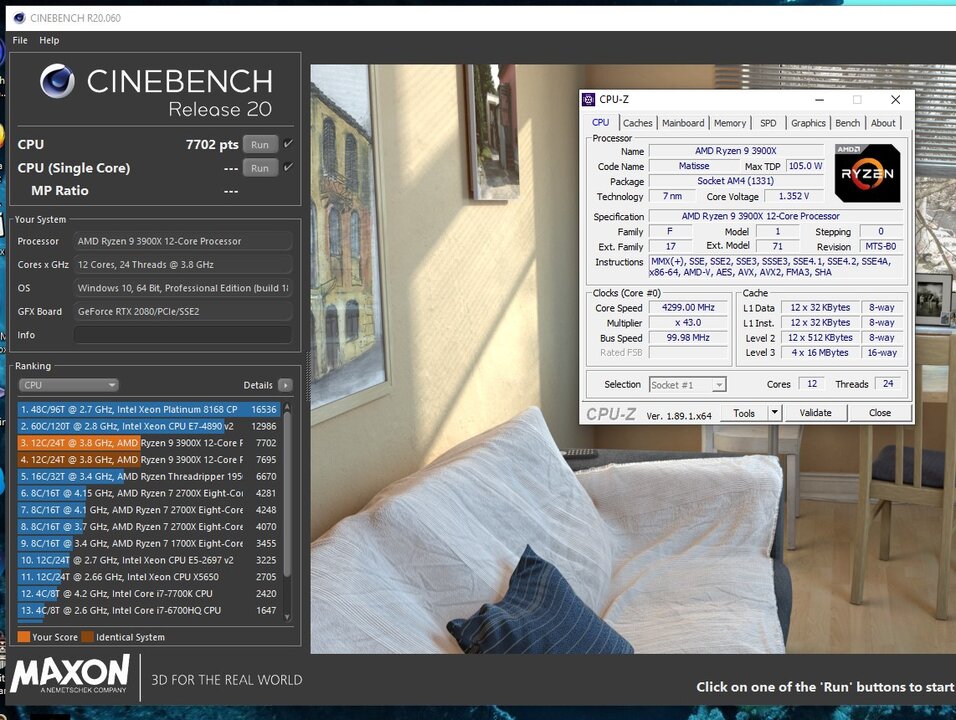
Task: Click the ranking list vertical scrollbar
Action: [288, 494]
